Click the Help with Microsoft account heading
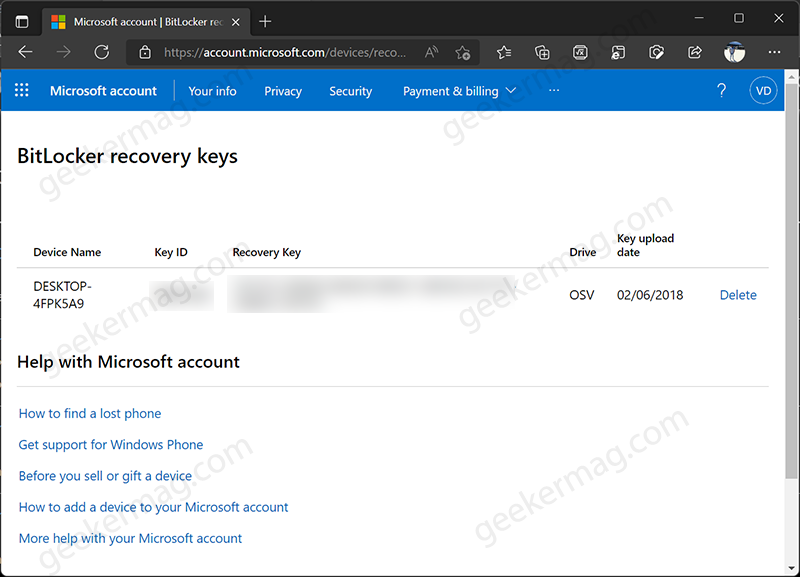Screen dimensions: 800x577 pyautogui.click(x=129, y=362)
